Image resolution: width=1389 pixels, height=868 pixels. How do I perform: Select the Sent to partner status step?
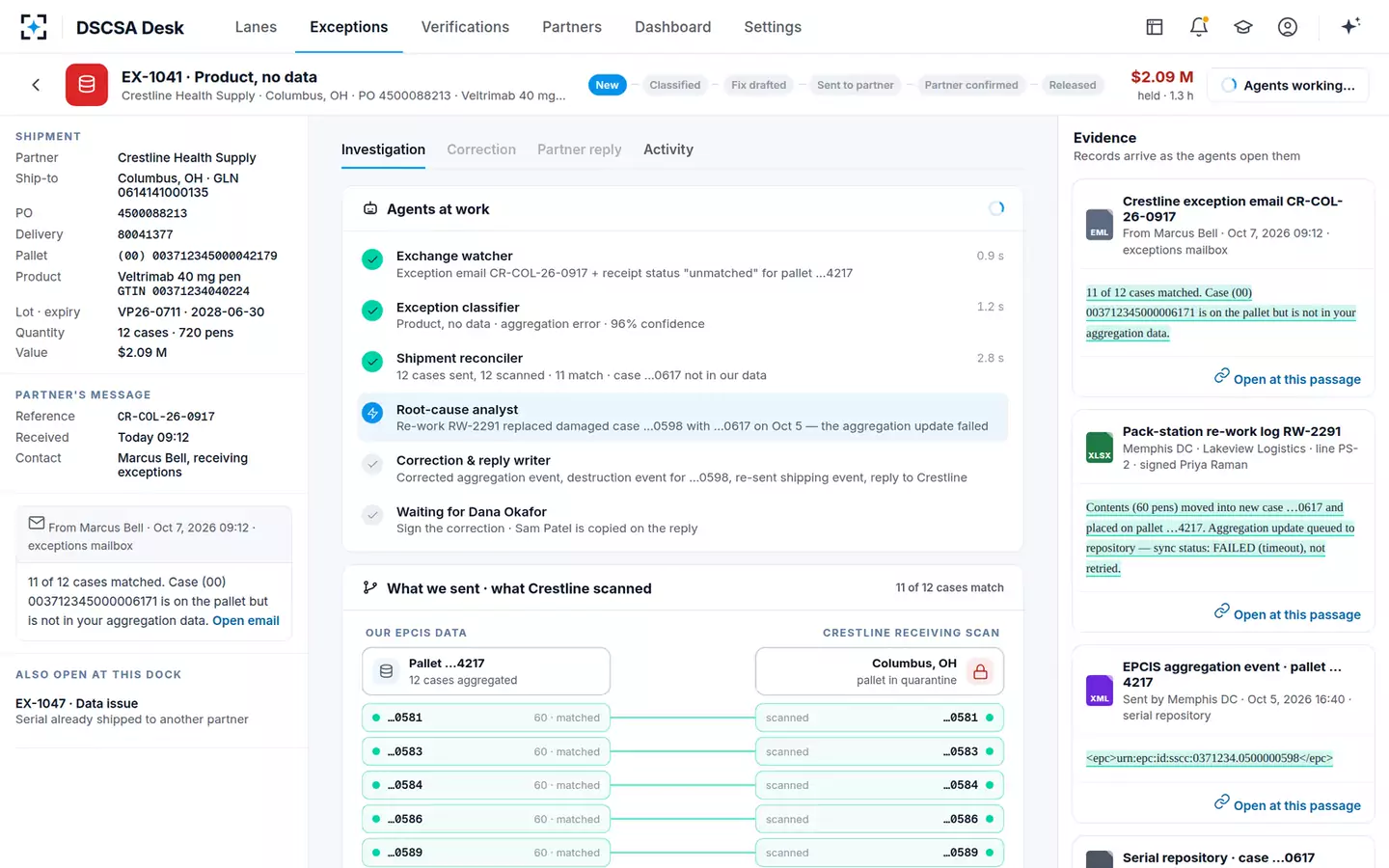pyautogui.click(x=856, y=85)
